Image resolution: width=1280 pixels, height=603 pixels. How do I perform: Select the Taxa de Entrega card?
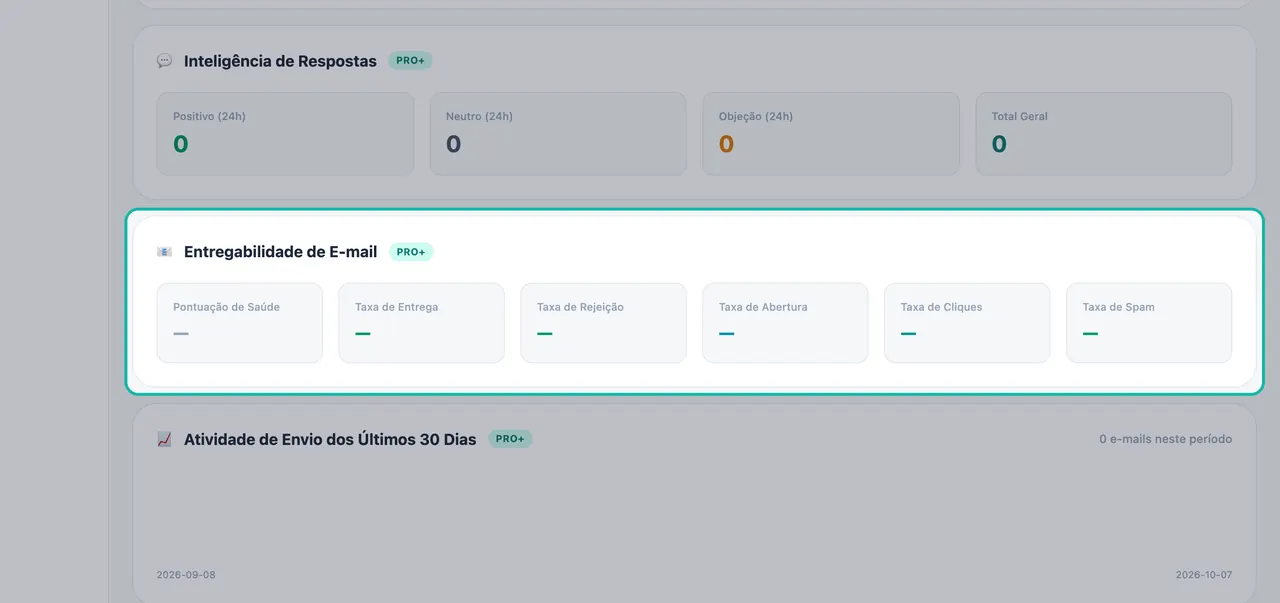[x=422, y=323]
